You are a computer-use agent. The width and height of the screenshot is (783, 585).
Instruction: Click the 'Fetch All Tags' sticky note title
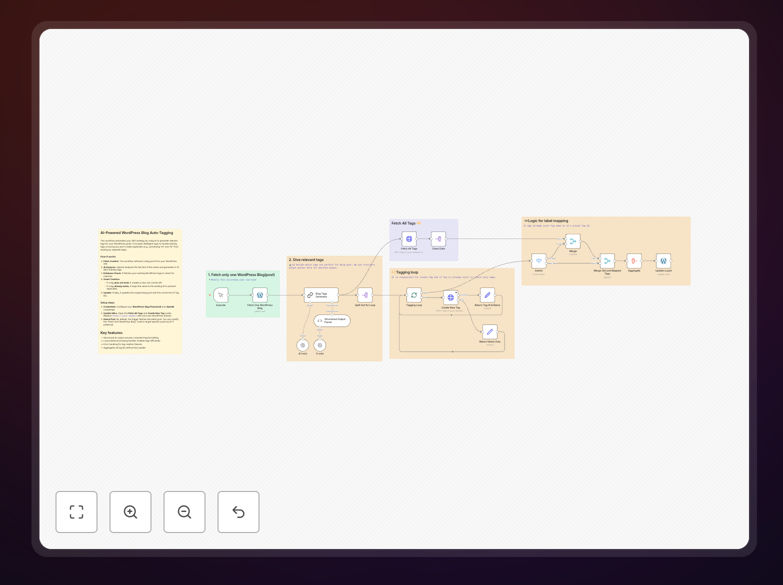(403, 223)
